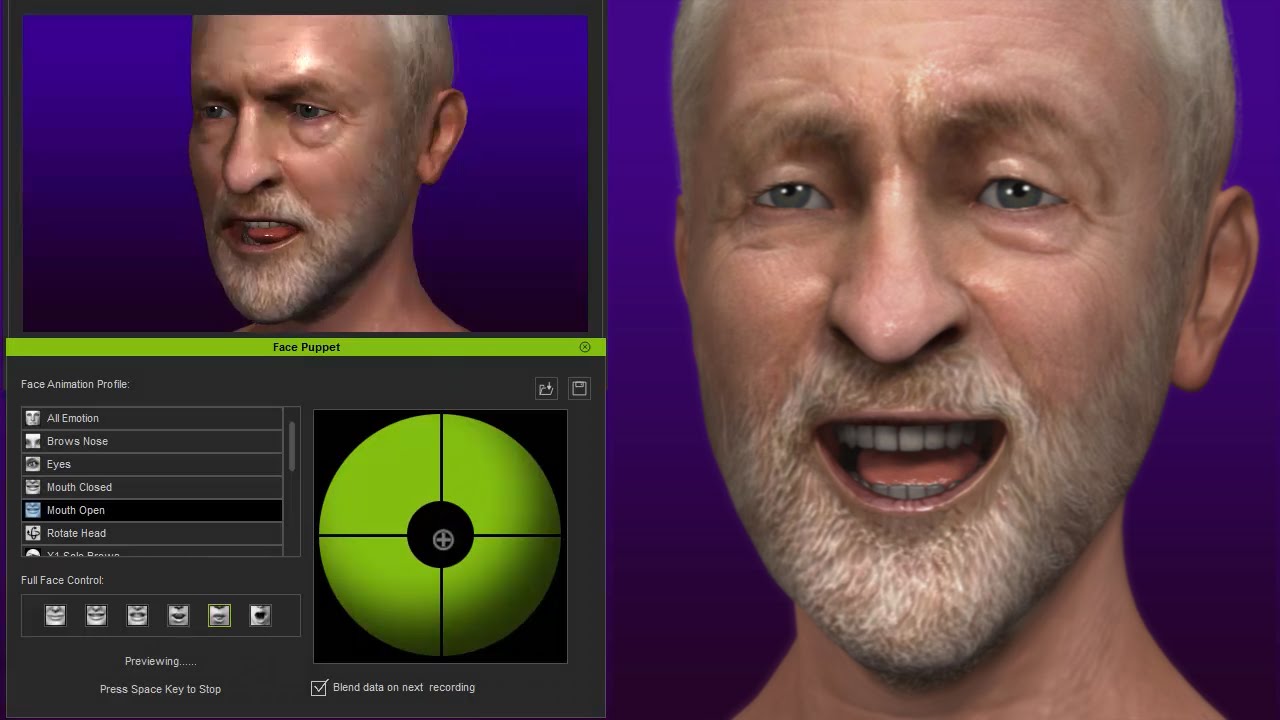
Task: Close the Face Puppet panel
Action: point(585,347)
